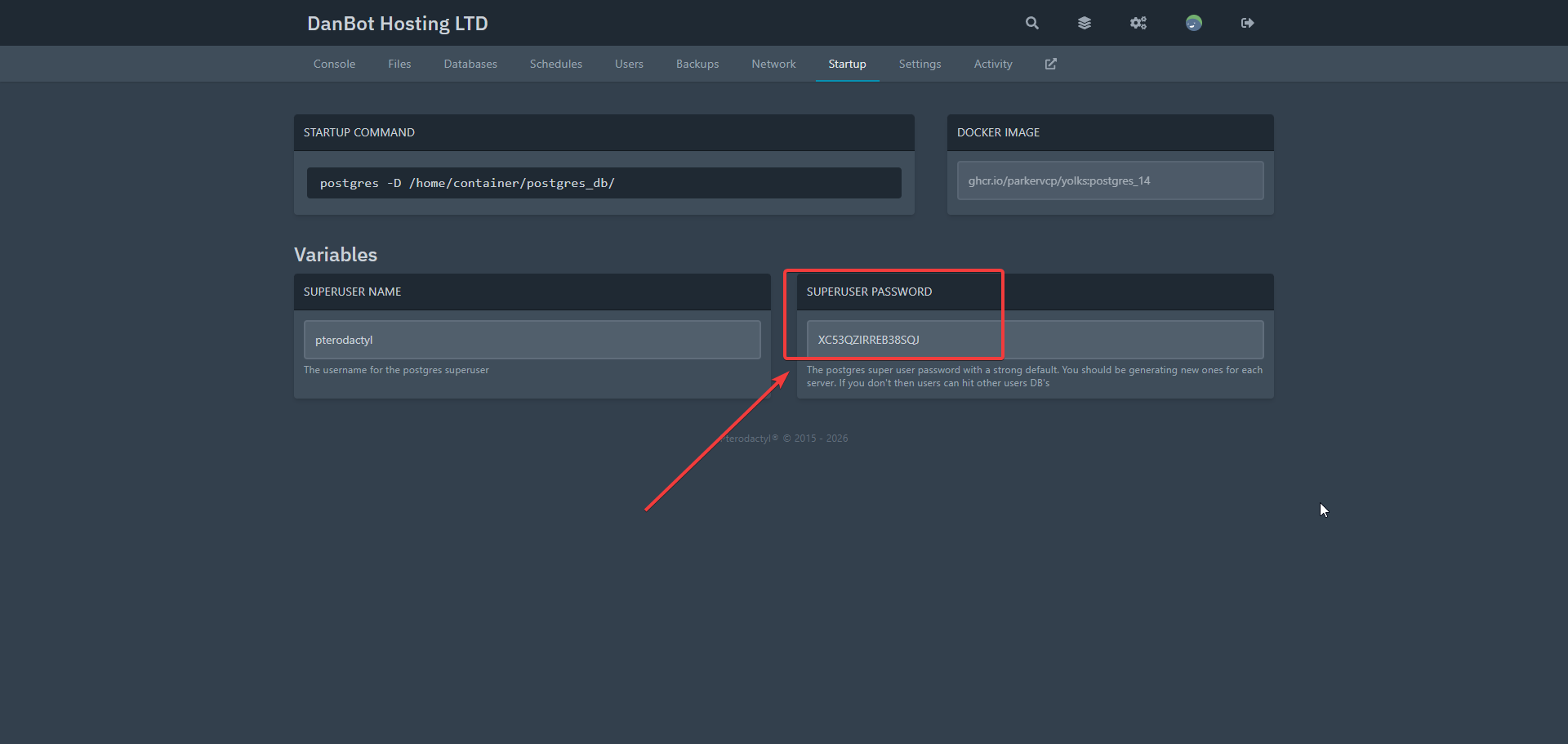This screenshot has height=744, width=1568.
Task: Open Startup in new tab via external-link icon
Action: [x=1050, y=64]
